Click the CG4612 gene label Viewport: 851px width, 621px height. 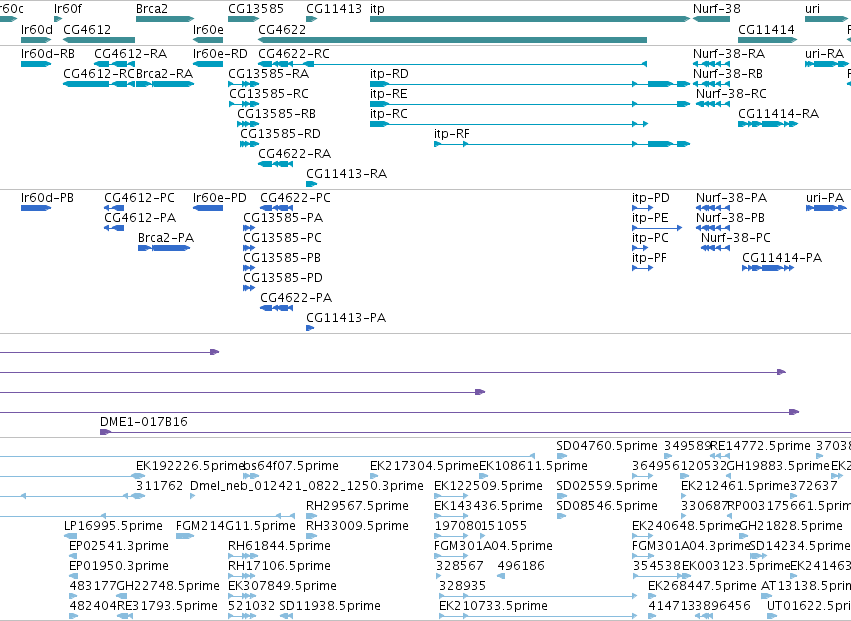(x=87, y=29)
